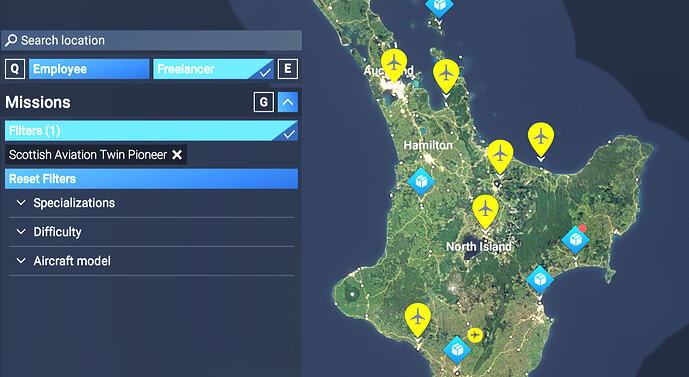The image size is (689, 377).
Task: Open the cargo marker at top of map
Action: [x=439, y=7]
